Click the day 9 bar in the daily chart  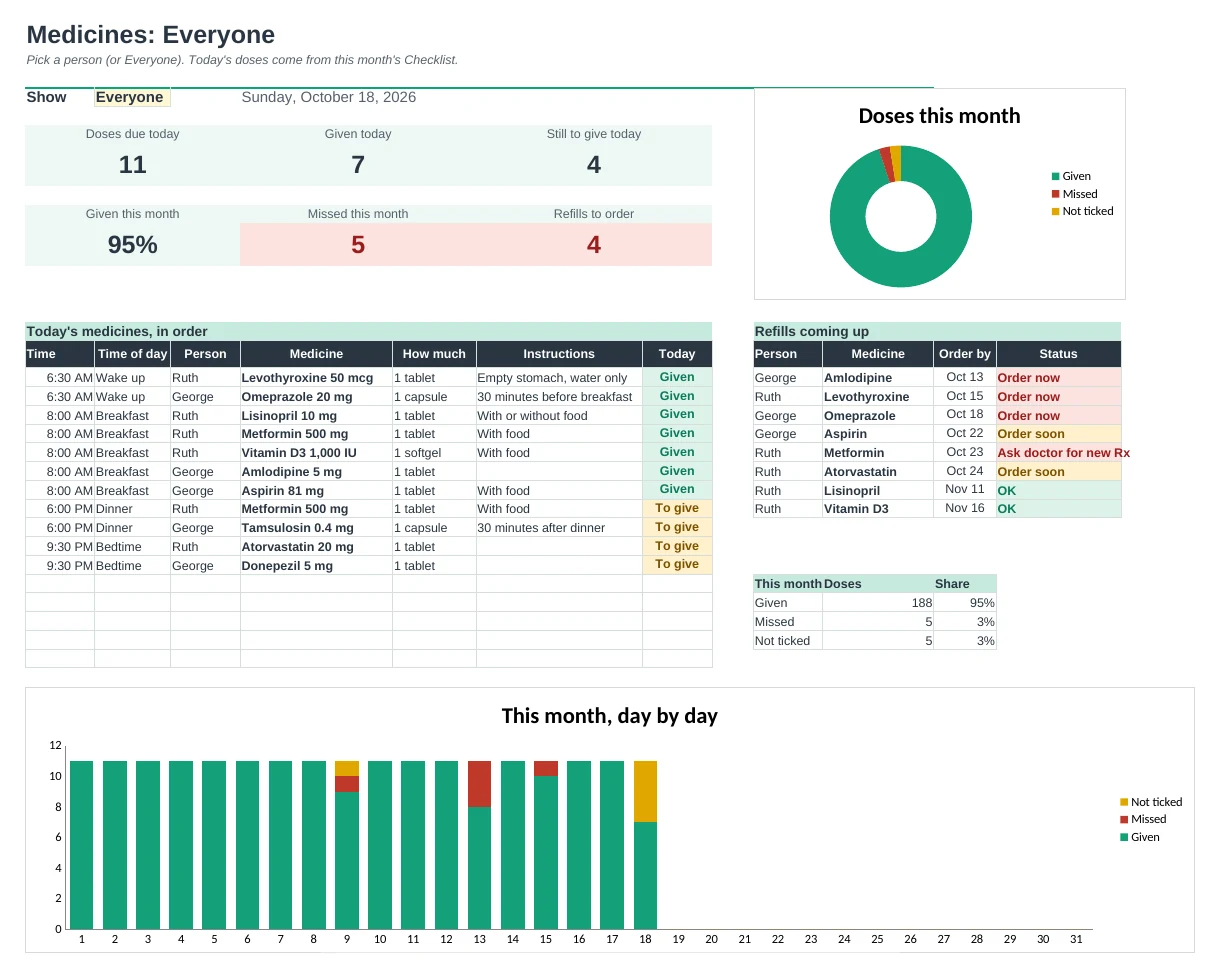click(x=347, y=845)
